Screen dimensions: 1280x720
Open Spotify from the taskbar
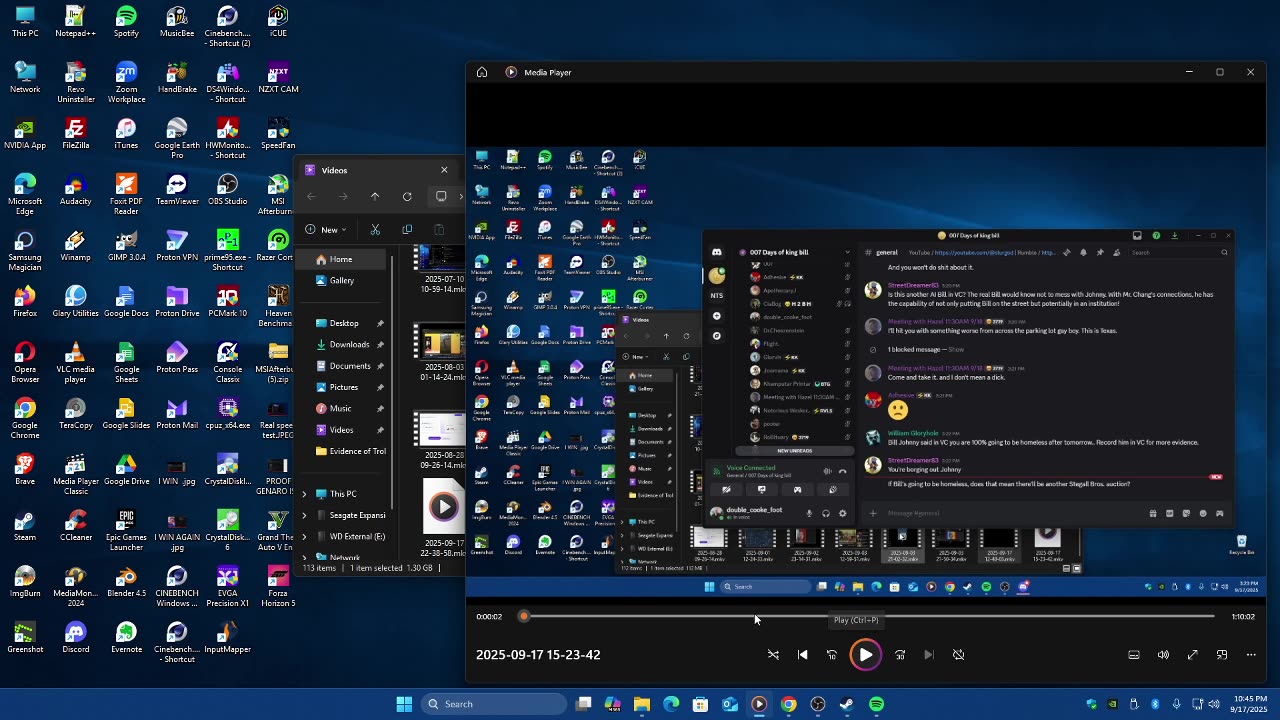click(x=876, y=704)
